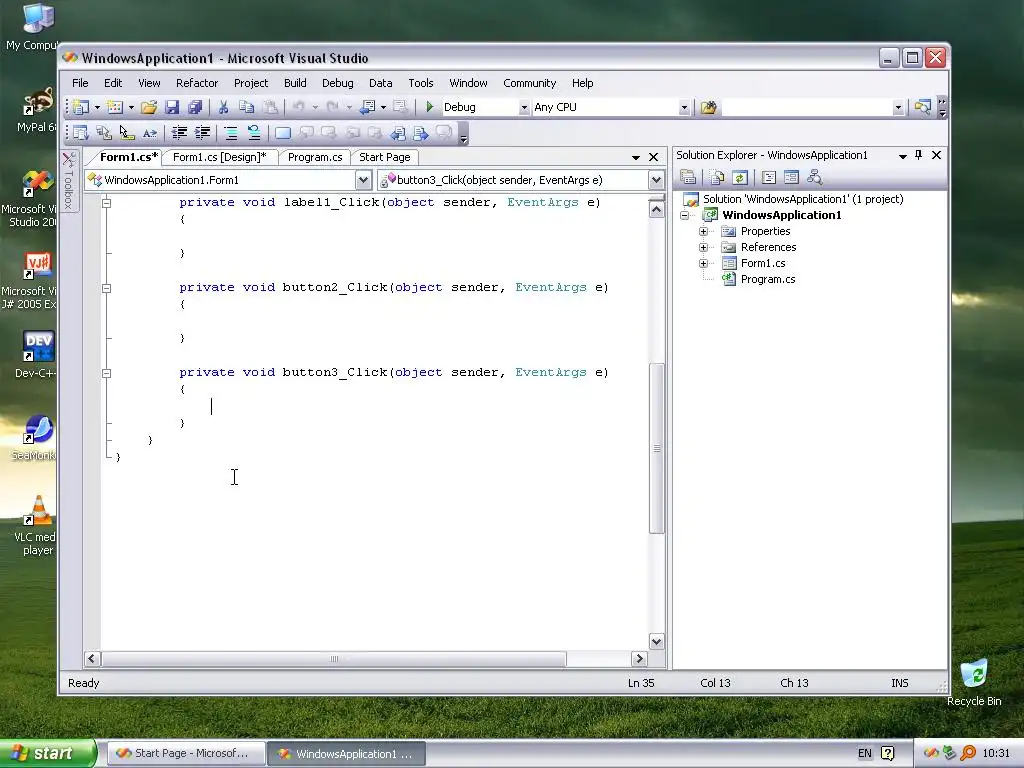Comment out the selected lines icon
The image size is (1024, 768).
[231, 133]
